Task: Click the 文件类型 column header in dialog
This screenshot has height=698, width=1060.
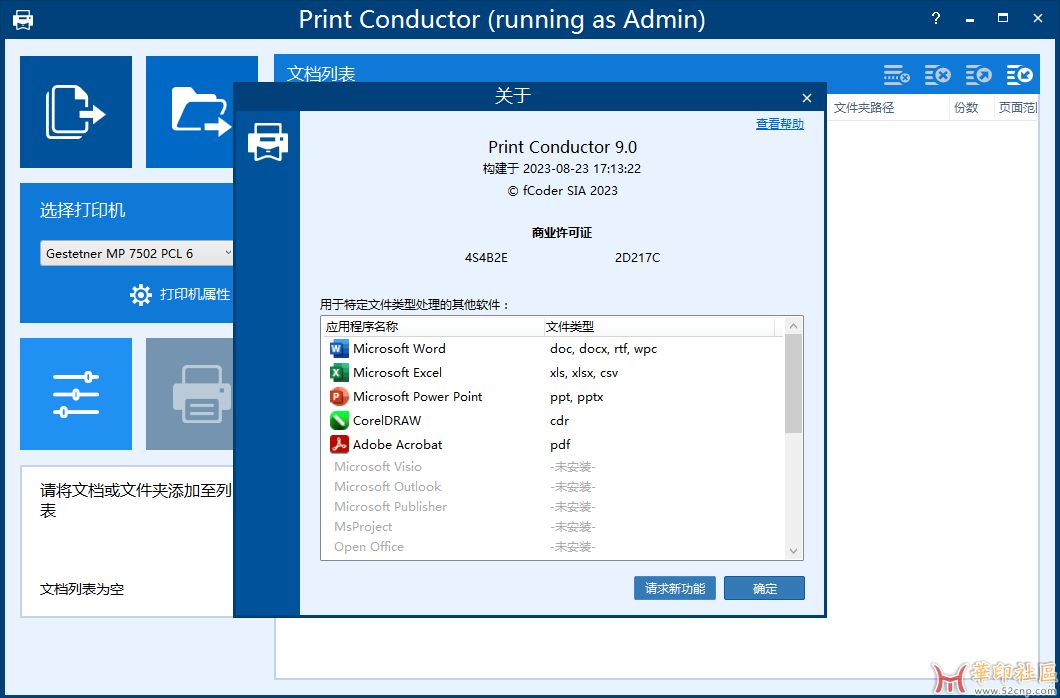Action: point(569,327)
